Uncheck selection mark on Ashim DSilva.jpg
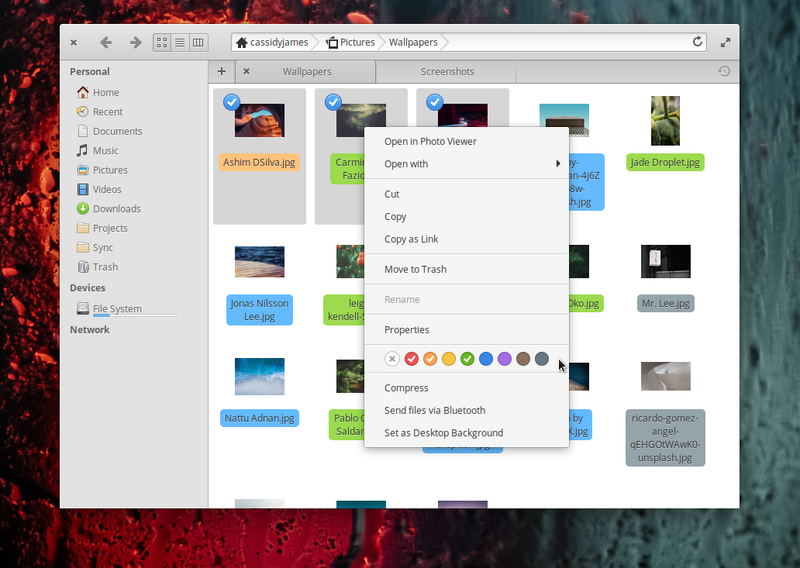800x568 pixels. click(x=231, y=102)
